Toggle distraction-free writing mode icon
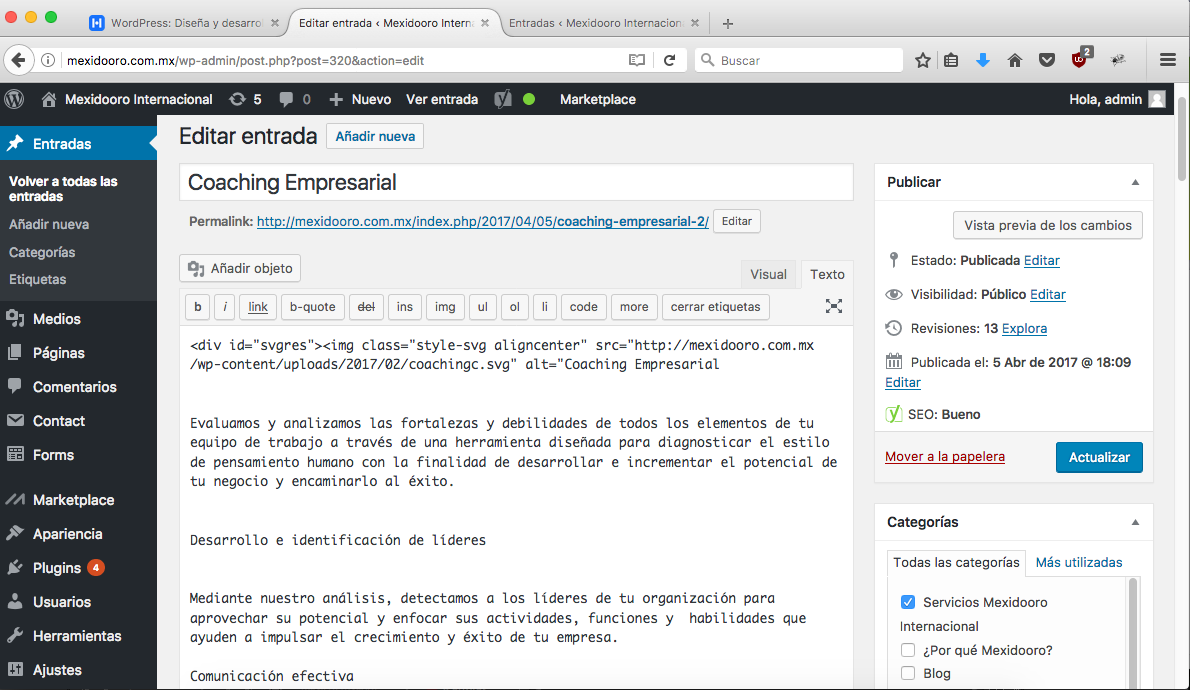Viewport: 1190px width, 690px height. tap(834, 306)
